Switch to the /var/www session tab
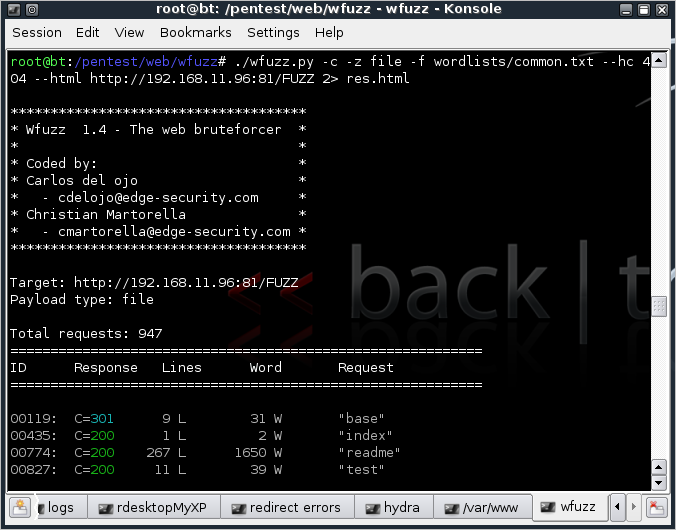 pos(482,508)
